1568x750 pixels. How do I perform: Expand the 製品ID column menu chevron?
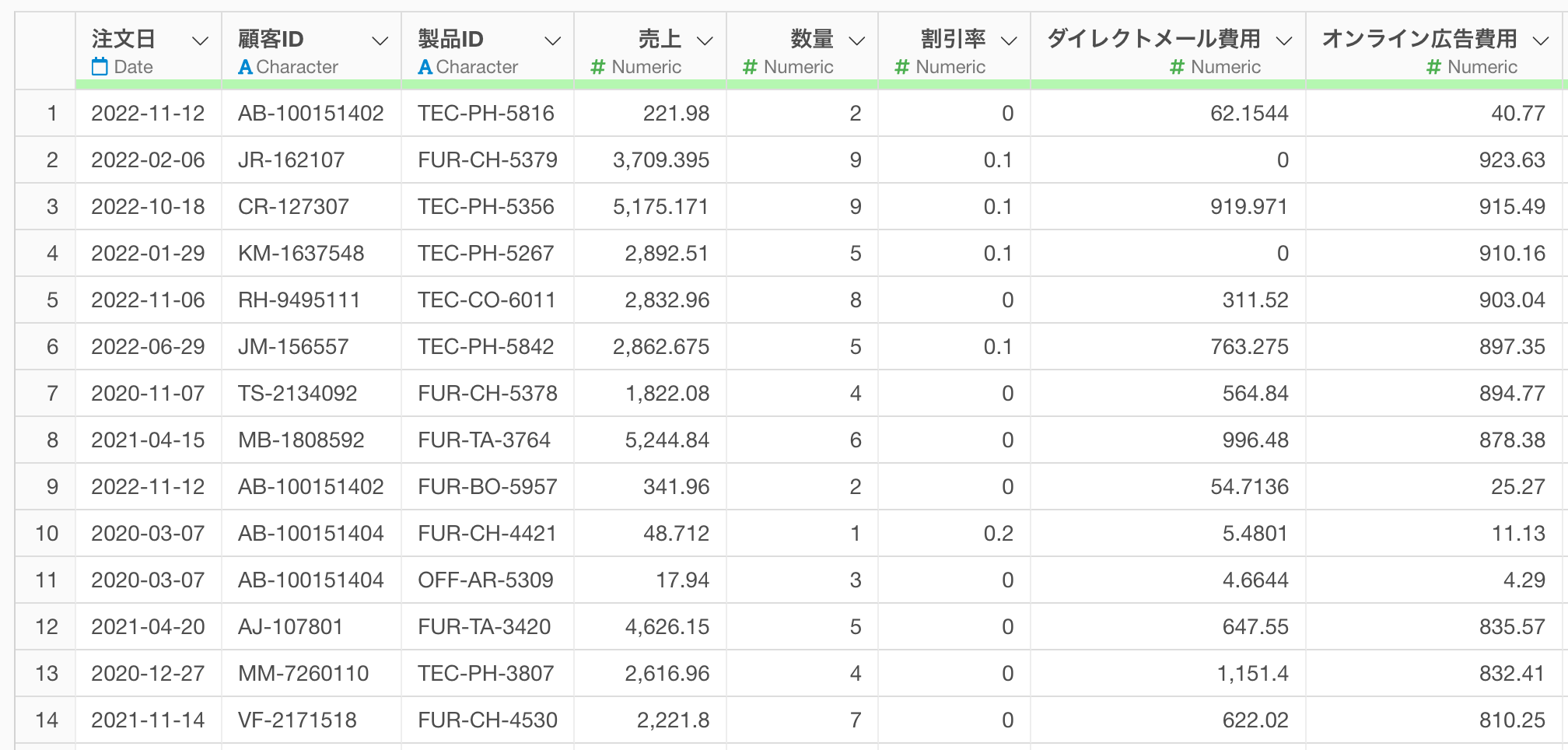tap(552, 40)
